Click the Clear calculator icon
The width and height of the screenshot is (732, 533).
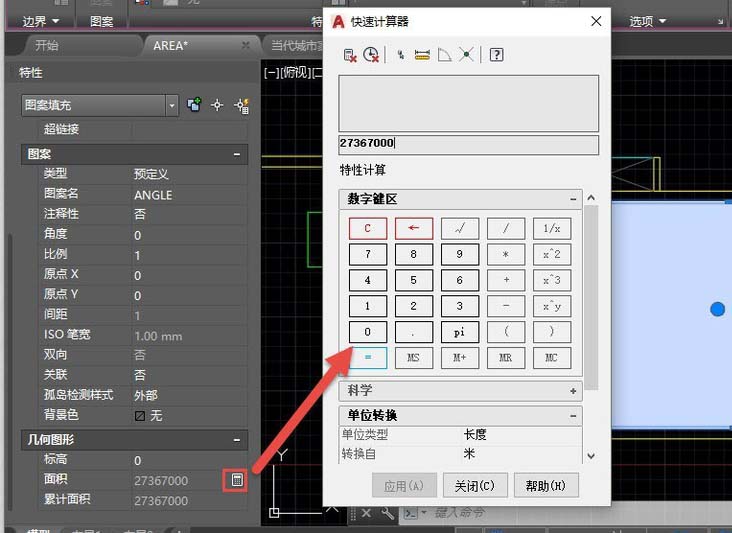350,55
